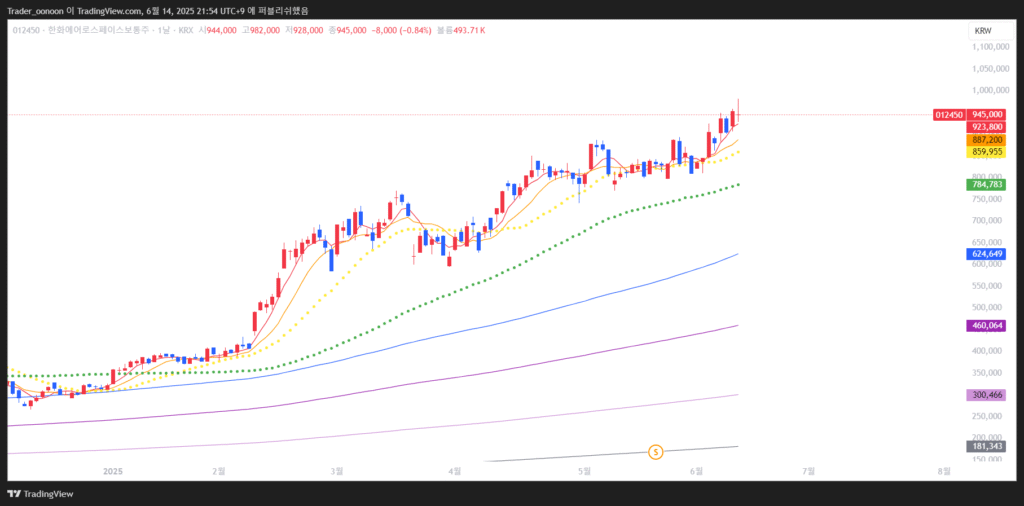Click the 8월 label on time axis
This screenshot has width=1024, height=506.
pos(943,471)
